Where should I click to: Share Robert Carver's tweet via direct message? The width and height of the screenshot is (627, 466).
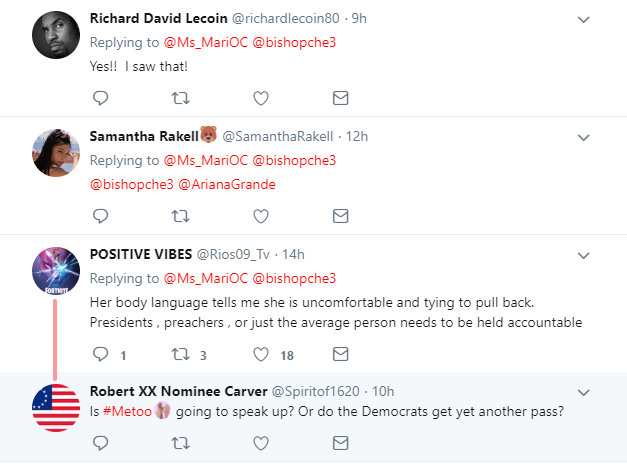click(340, 442)
